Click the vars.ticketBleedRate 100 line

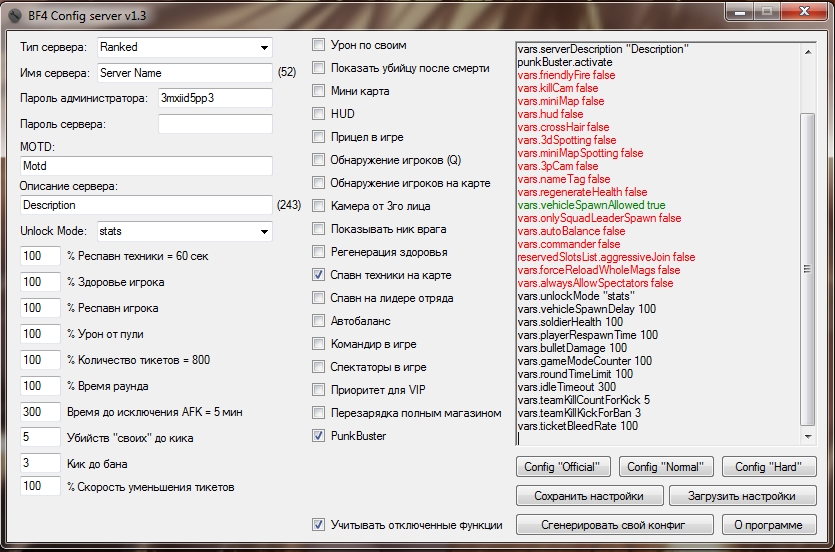[577, 426]
